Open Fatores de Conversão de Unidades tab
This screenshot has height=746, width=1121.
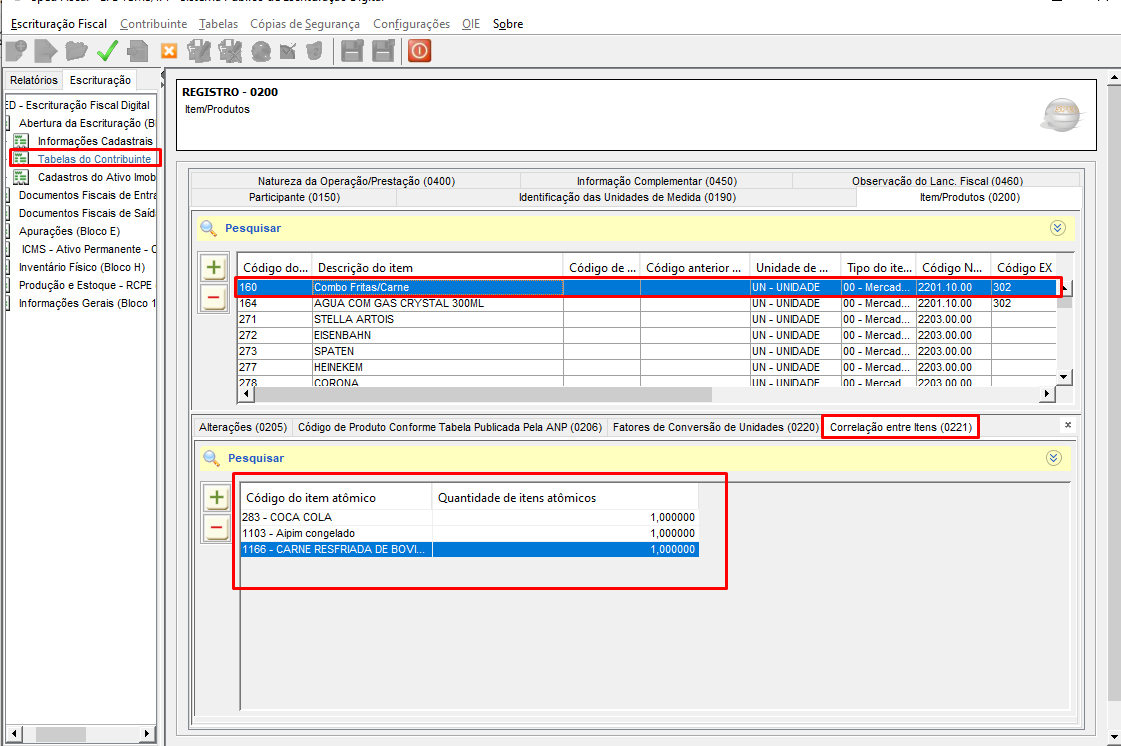coord(714,427)
